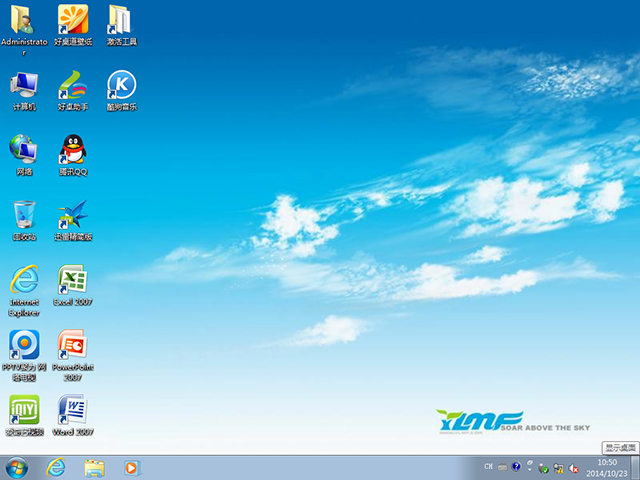Open the Windows Start menu orb
640x480 pixels.
coord(17,467)
